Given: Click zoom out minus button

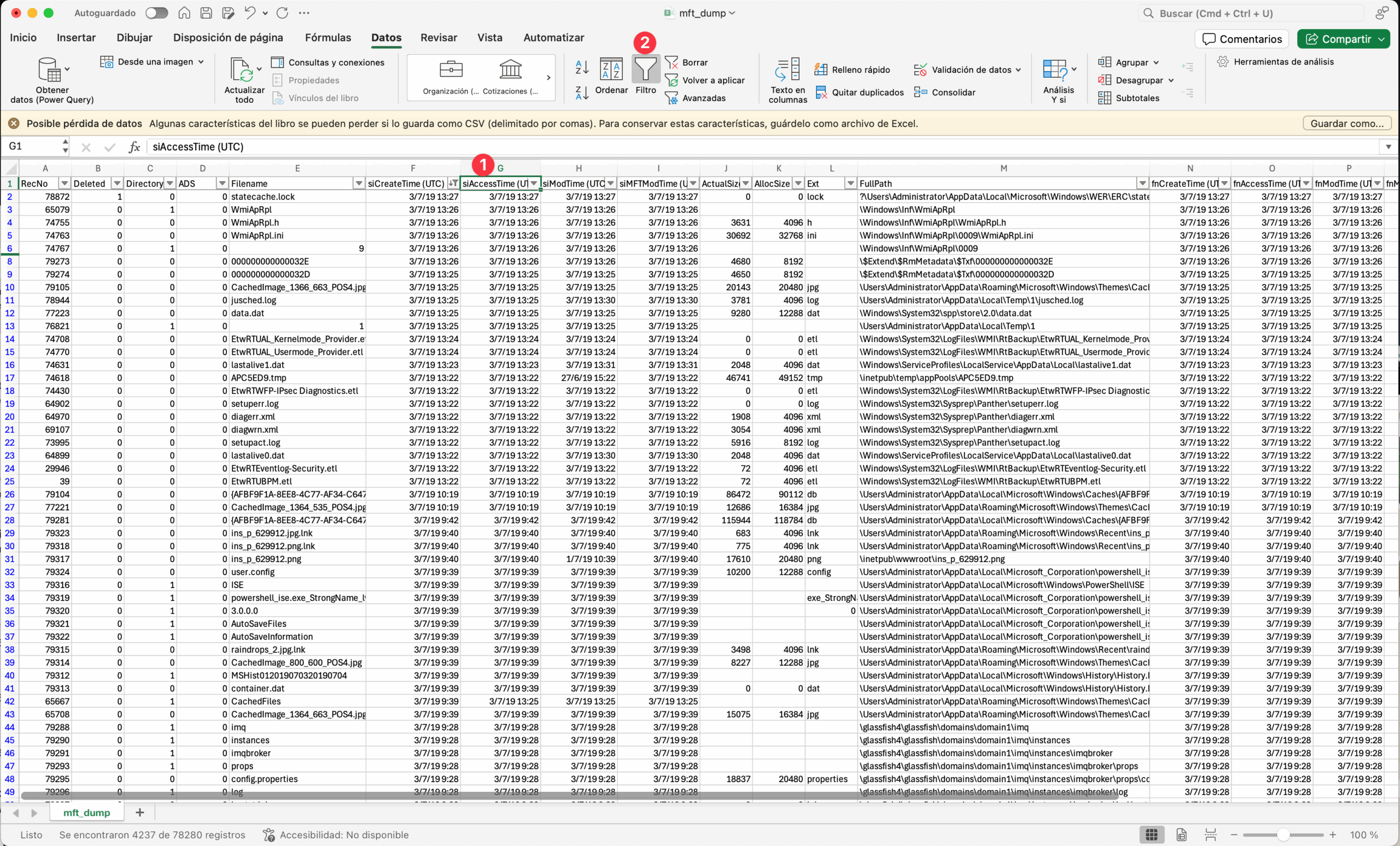Looking at the screenshot, I should coord(1234,835).
